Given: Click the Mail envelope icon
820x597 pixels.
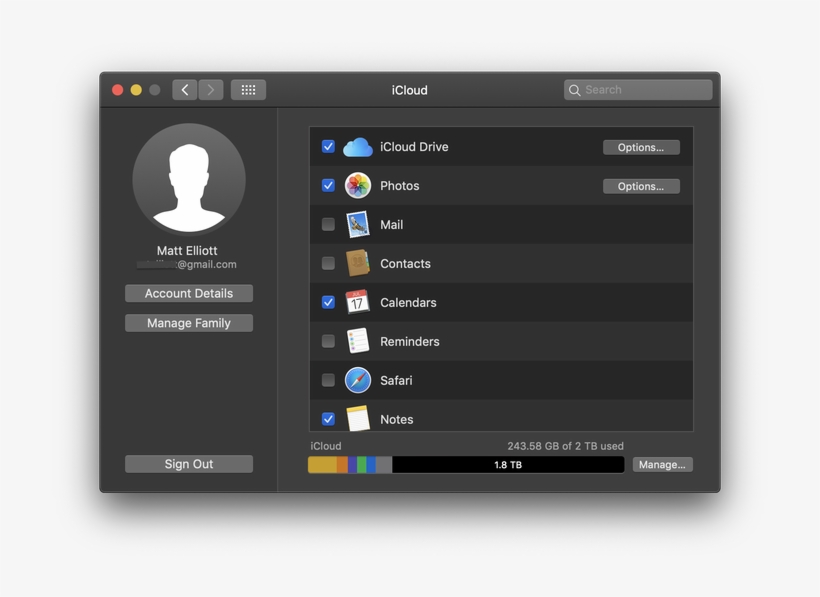Looking at the screenshot, I should point(358,224).
